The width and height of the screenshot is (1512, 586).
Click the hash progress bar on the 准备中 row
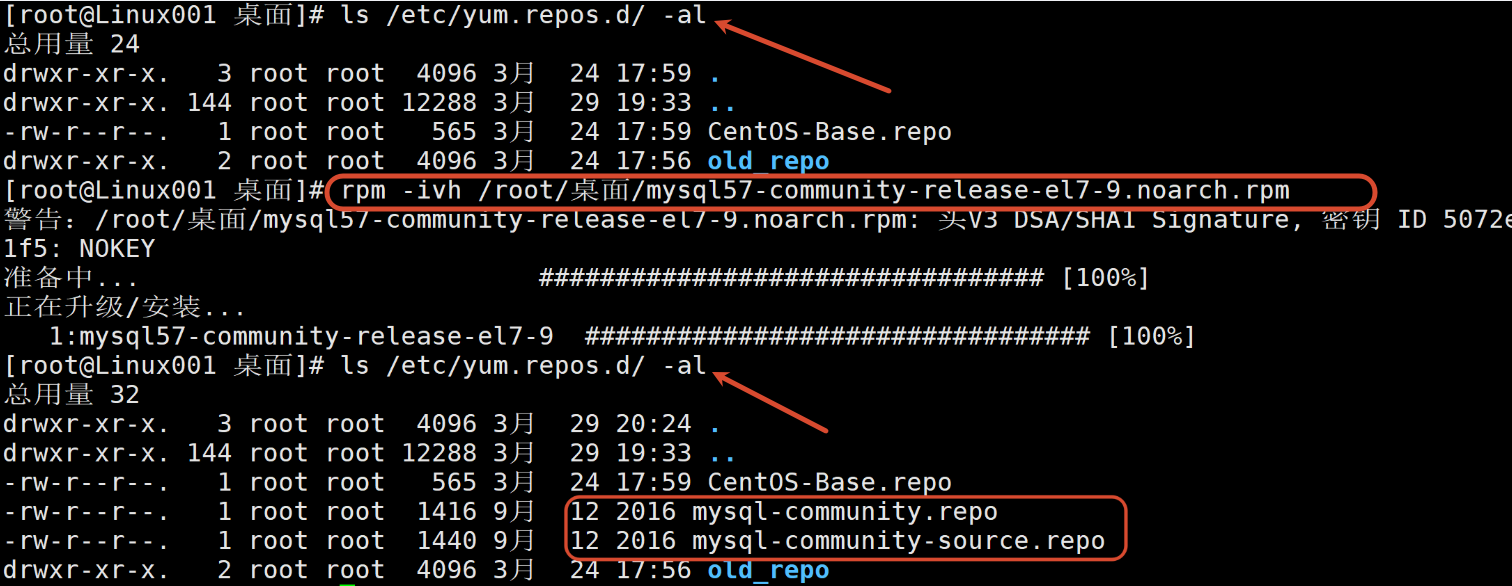click(x=791, y=278)
